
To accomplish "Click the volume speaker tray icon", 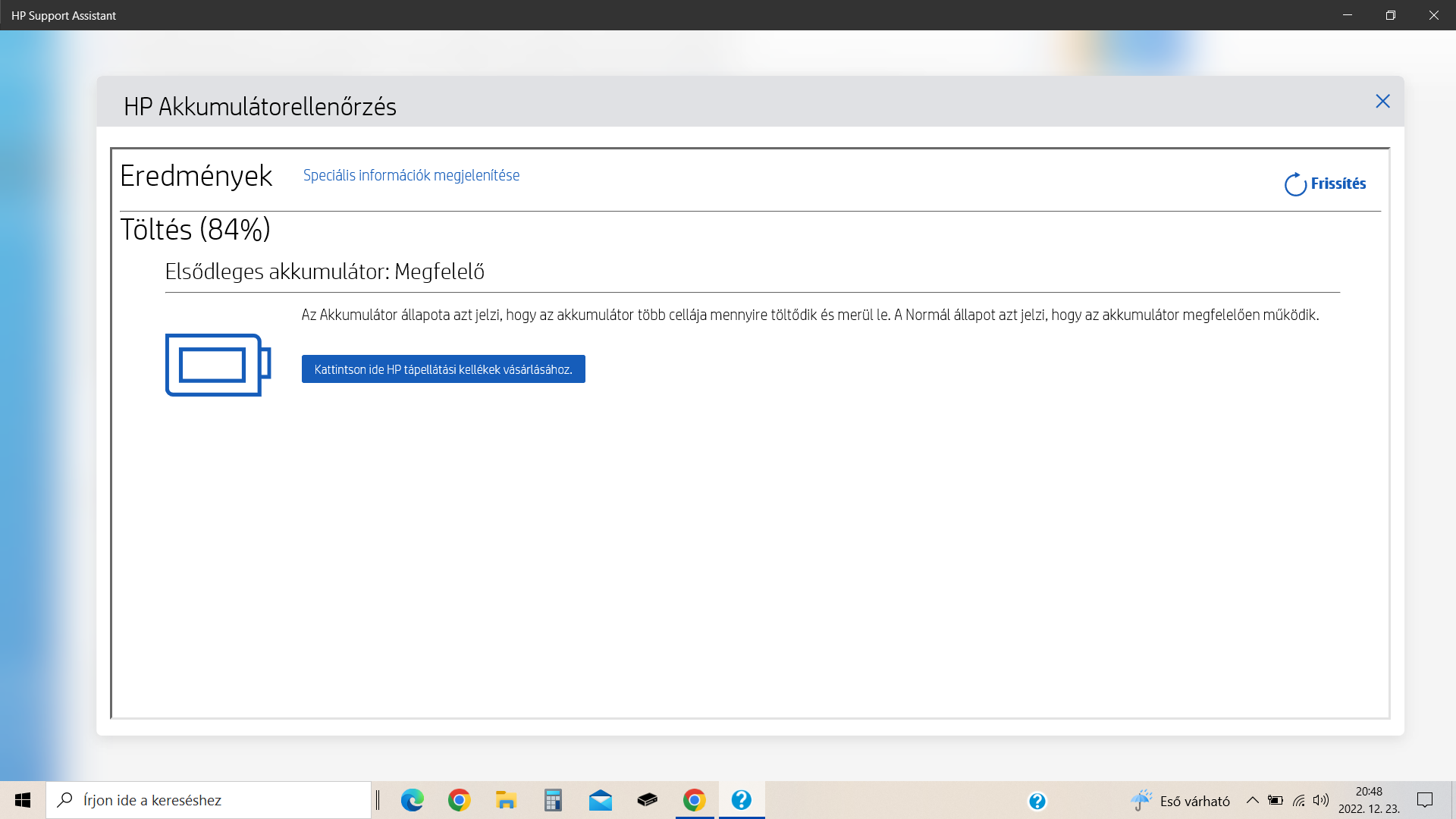I will pyautogui.click(x=1321, y=800).
